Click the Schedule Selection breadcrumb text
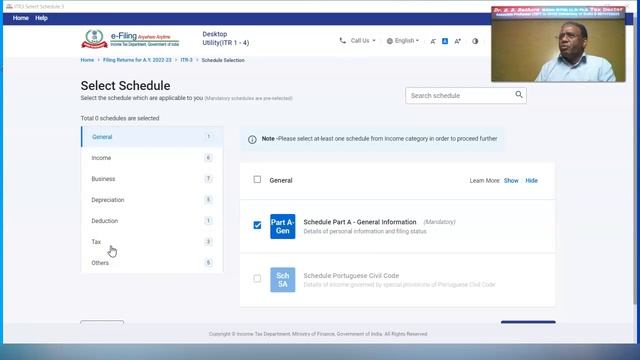Screen dimensions: 640x360 [x=223, y=60]
